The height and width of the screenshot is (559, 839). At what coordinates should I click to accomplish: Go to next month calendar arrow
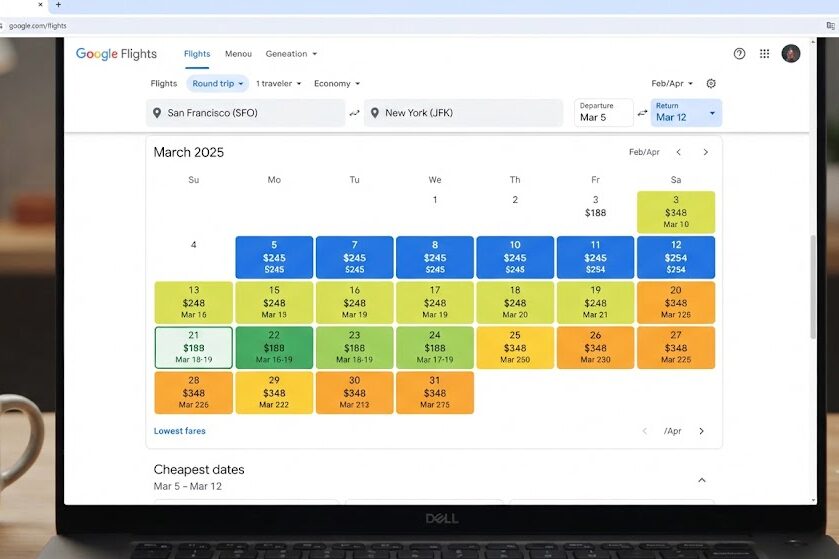pos(705,152)
